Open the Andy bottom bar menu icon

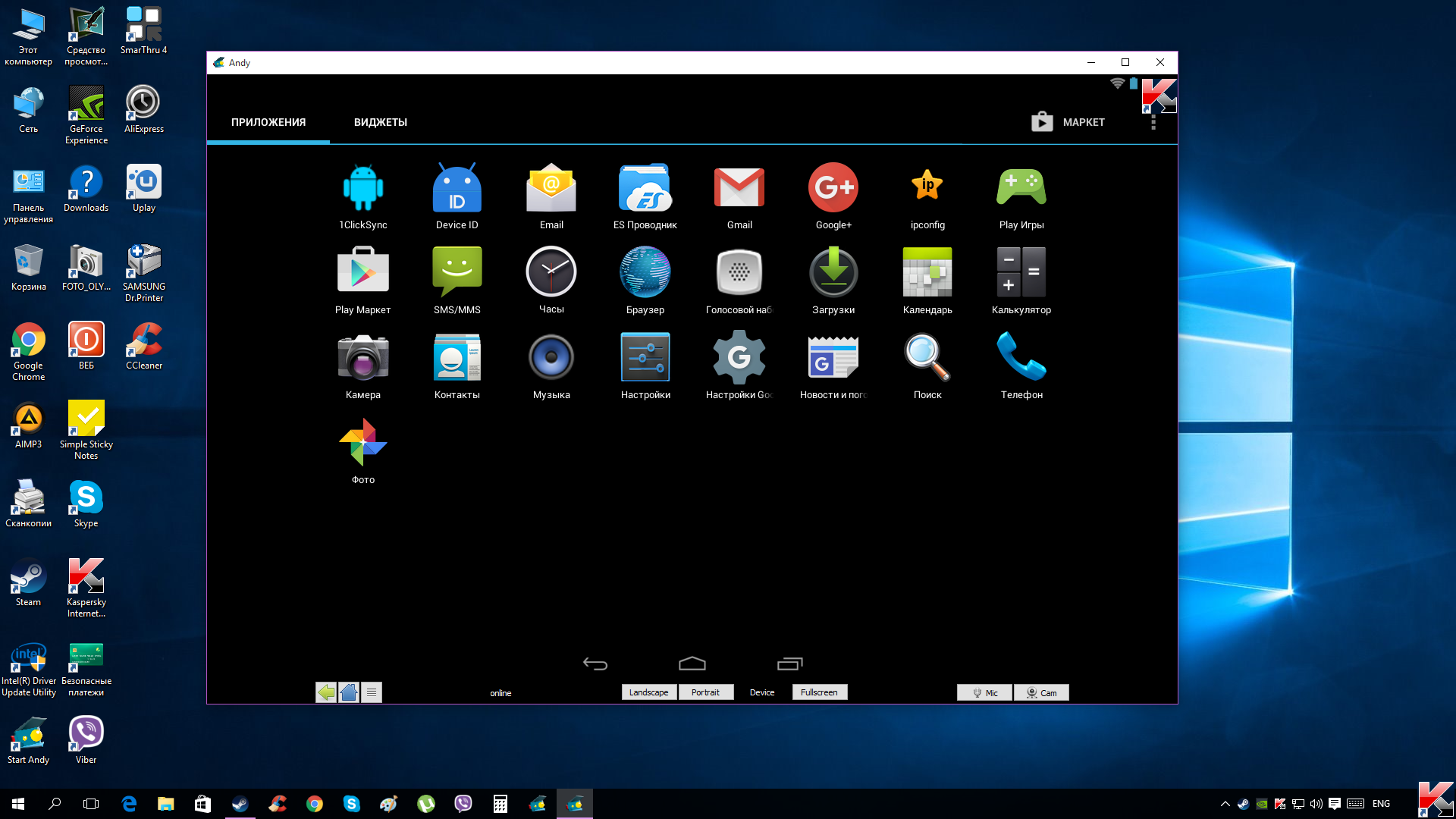click(371, 692)
